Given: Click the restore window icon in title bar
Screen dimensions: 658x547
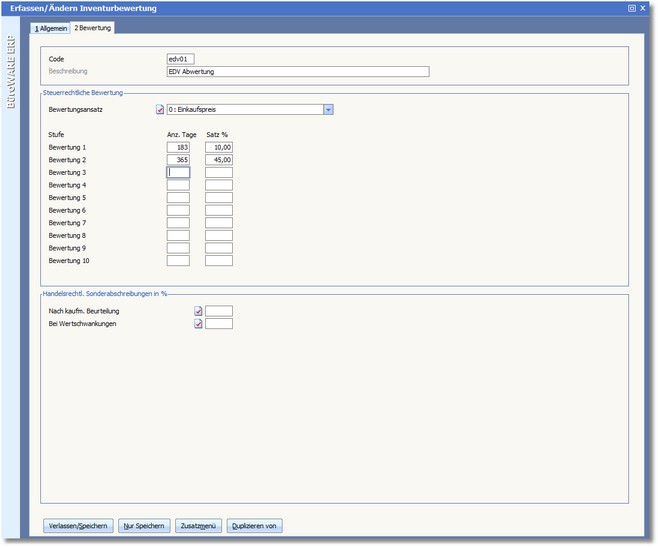Looking at the screenshot, I should point(631,8).
